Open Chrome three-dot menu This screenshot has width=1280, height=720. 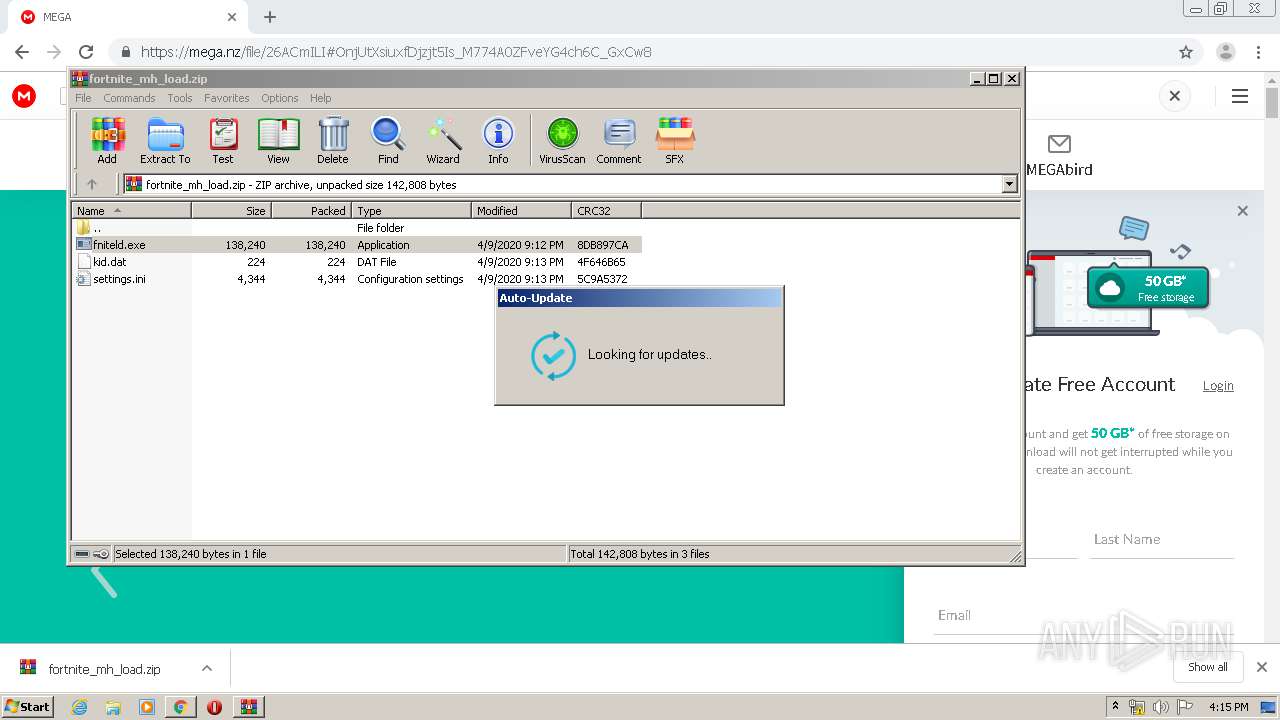[1257, 52]
